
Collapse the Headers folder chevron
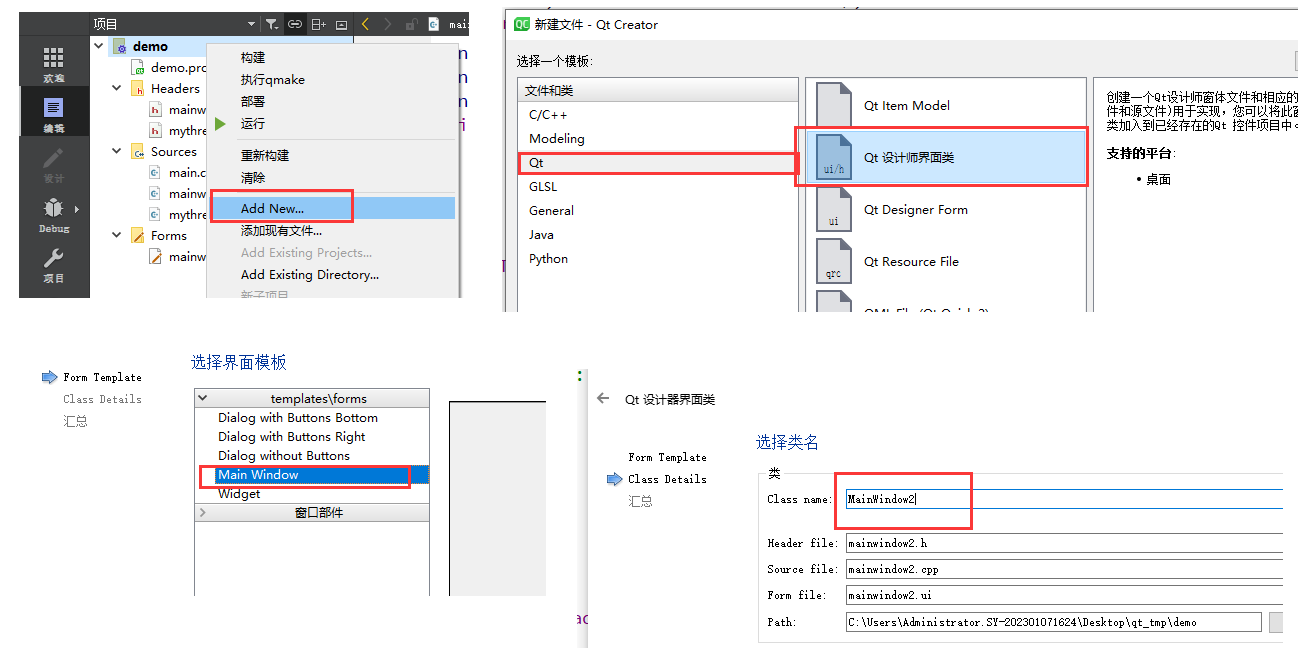[x=117, y=88]
